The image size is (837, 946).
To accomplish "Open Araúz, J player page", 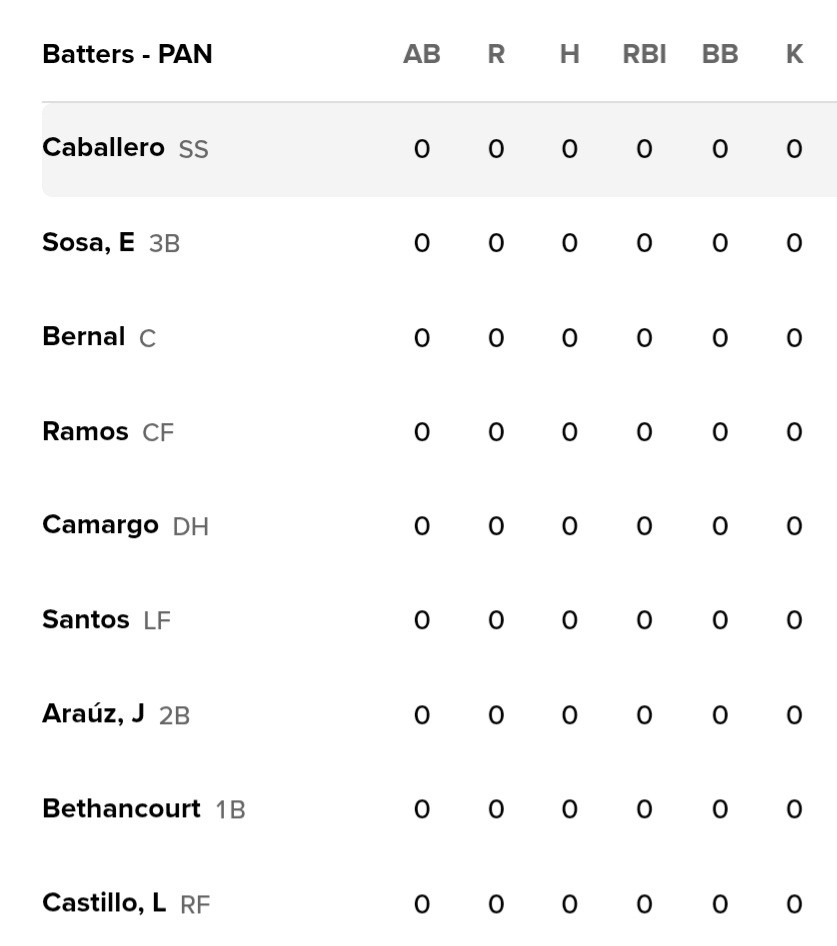I will pos(93,714).
